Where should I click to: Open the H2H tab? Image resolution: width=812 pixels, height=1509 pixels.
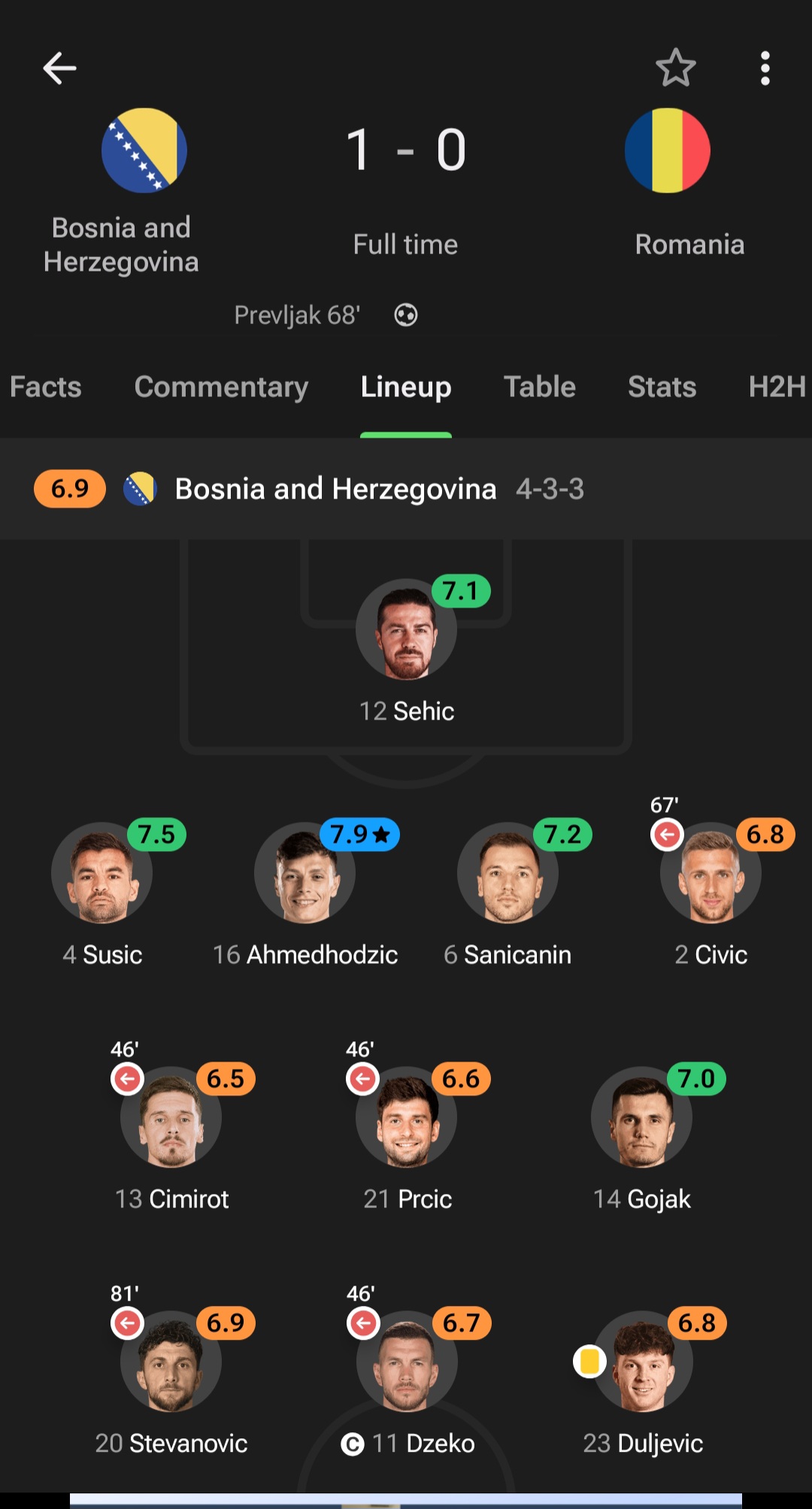pyautogui.click(x=777, y=387)
